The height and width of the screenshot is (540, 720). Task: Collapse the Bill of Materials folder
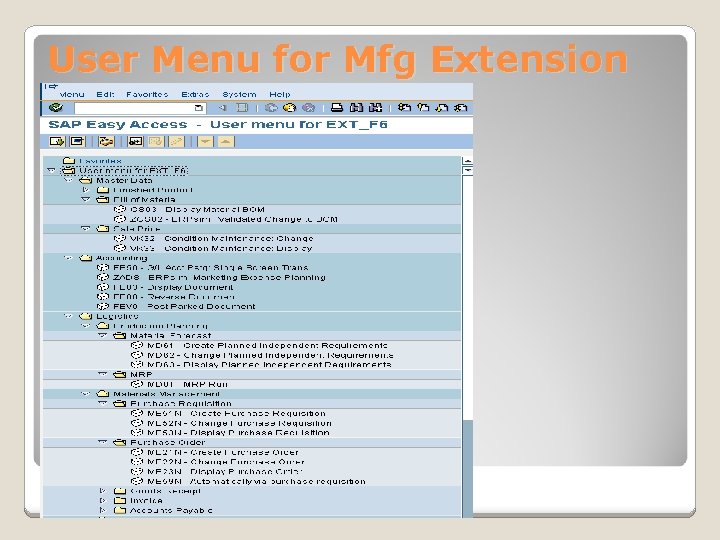(85, 199)
